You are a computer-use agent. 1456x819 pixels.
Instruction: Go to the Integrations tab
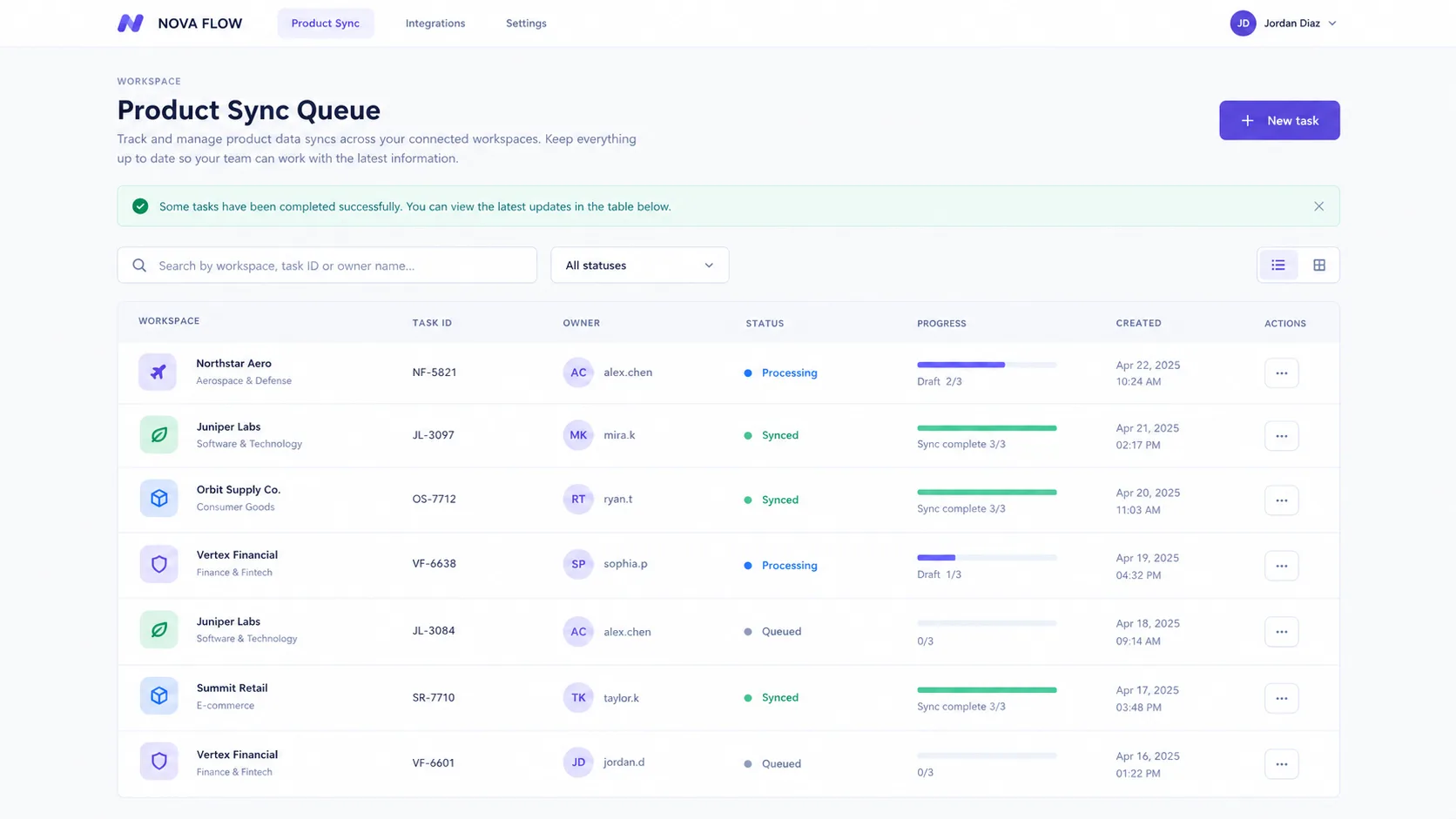(435, 23)
